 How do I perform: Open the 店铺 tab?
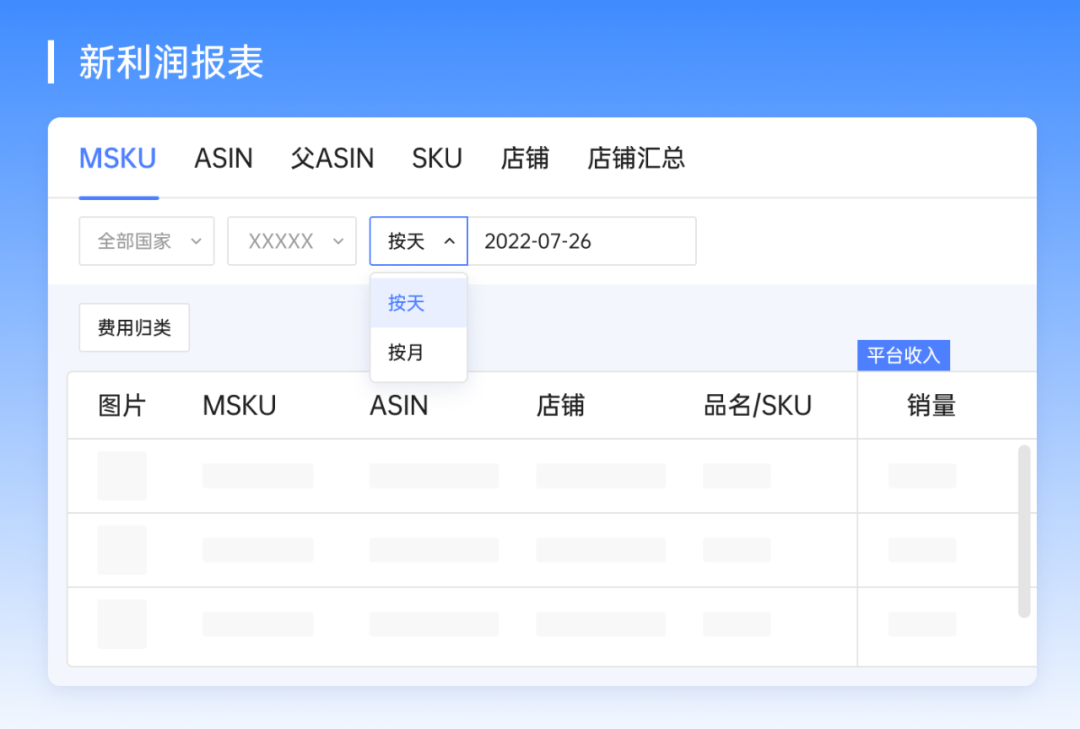point(524,158)
